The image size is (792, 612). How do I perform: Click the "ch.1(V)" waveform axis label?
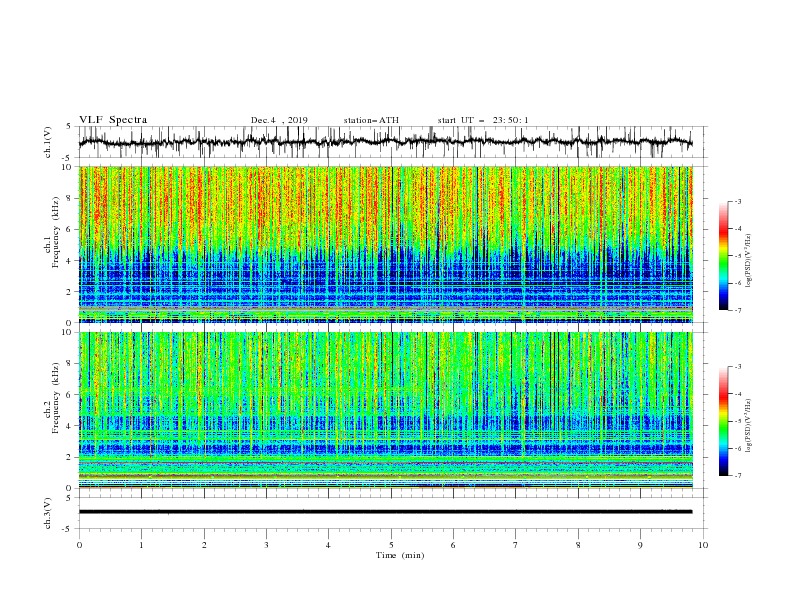click(48, 142)
